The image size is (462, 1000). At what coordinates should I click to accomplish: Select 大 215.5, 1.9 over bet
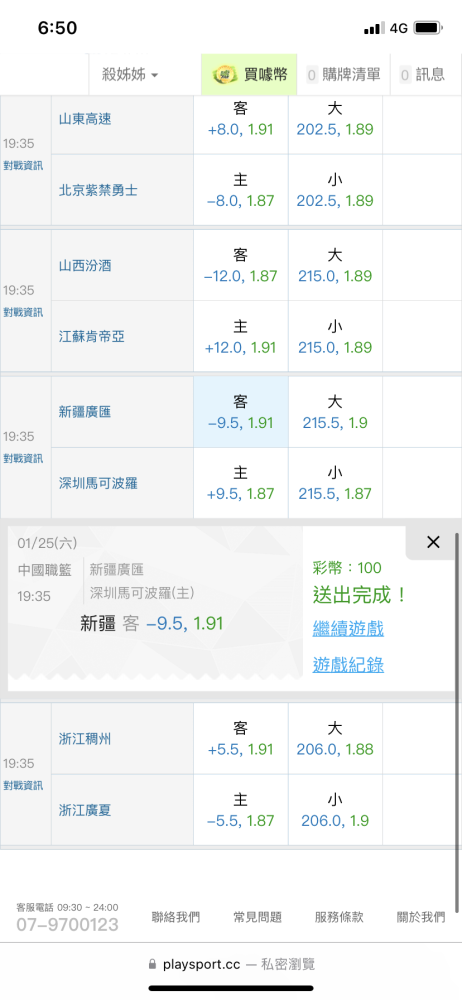pyautogui.click(x=335, y=412)
